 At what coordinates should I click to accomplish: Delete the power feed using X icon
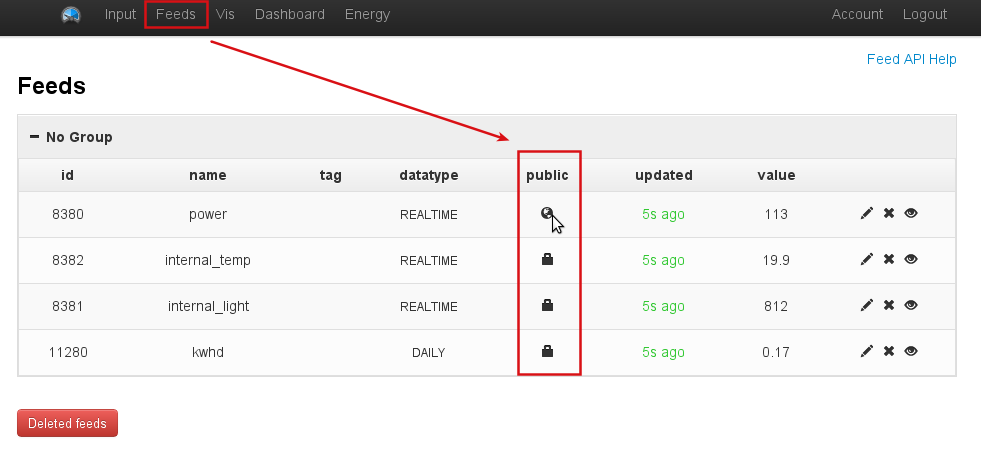[888, 214]
